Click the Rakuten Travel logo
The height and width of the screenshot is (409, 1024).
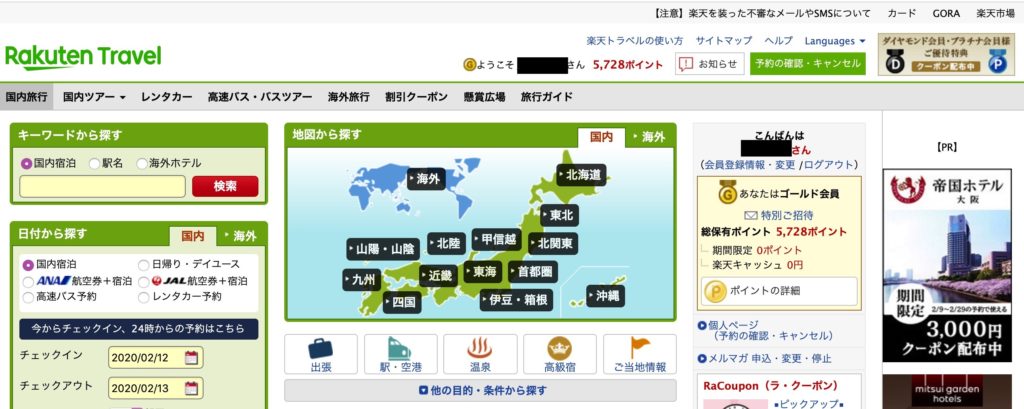point(83,57)
